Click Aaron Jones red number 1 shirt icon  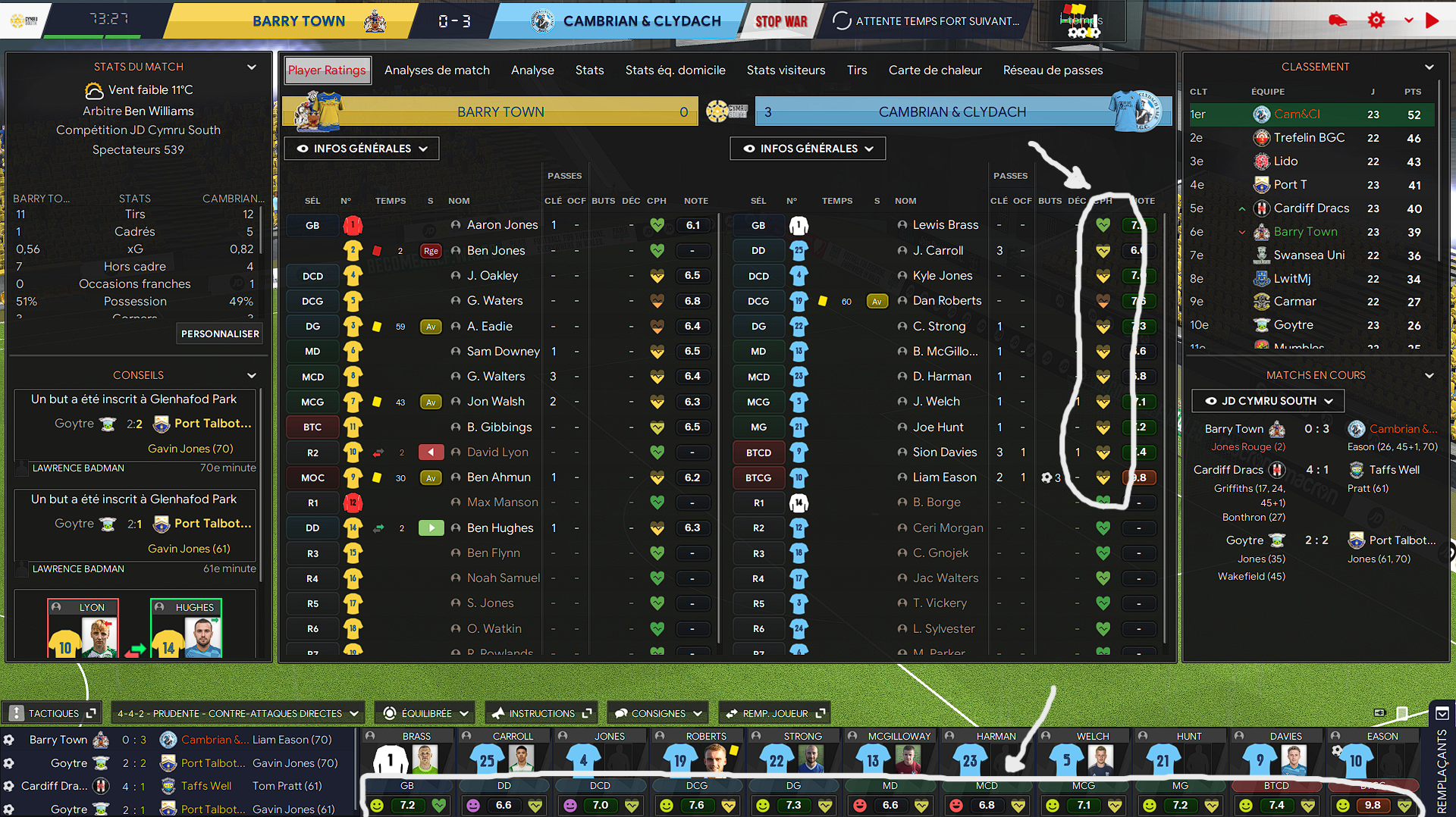pyautogui.click(x=353, y=225)
